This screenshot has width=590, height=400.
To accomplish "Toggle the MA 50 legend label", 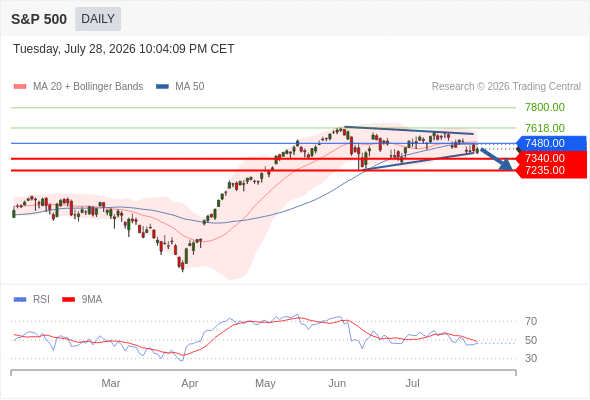I will pos(190,87).
